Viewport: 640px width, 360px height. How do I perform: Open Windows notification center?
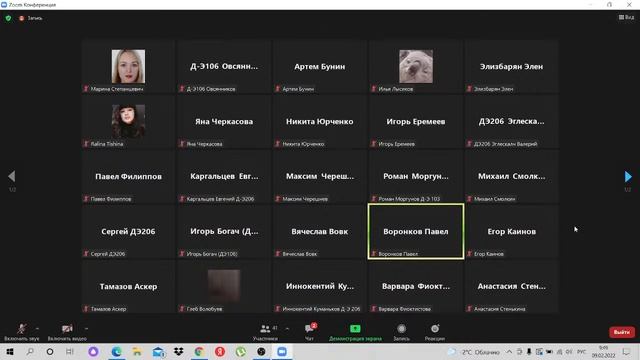[x=626, y=351]
